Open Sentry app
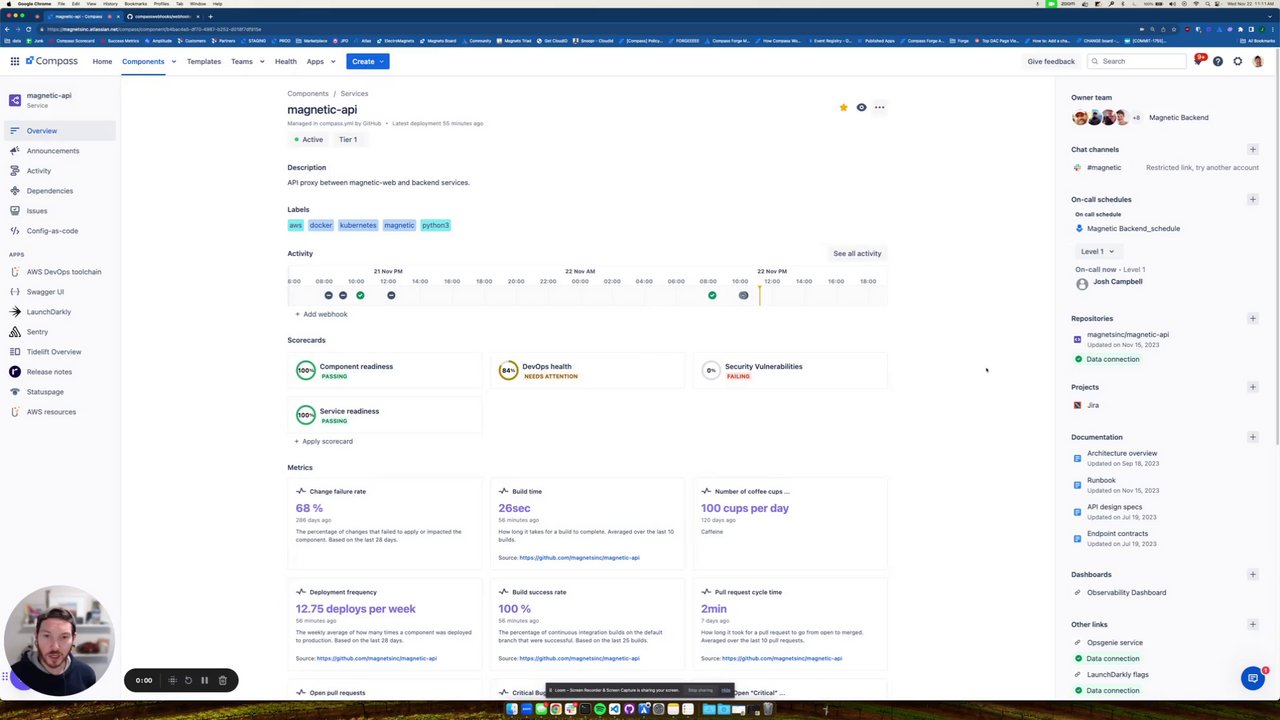 [x=37, y=332]
